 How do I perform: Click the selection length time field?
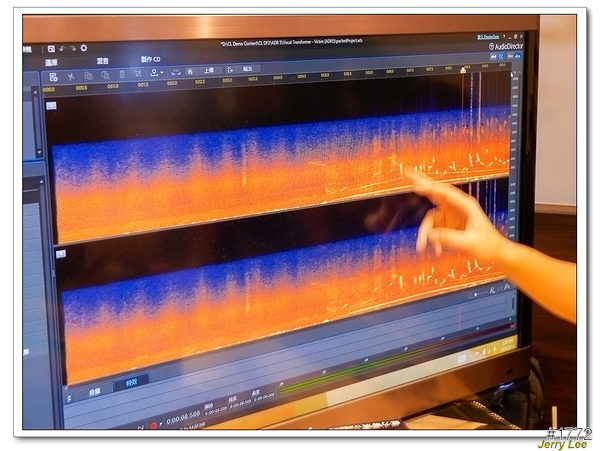[x=263, y=396]
